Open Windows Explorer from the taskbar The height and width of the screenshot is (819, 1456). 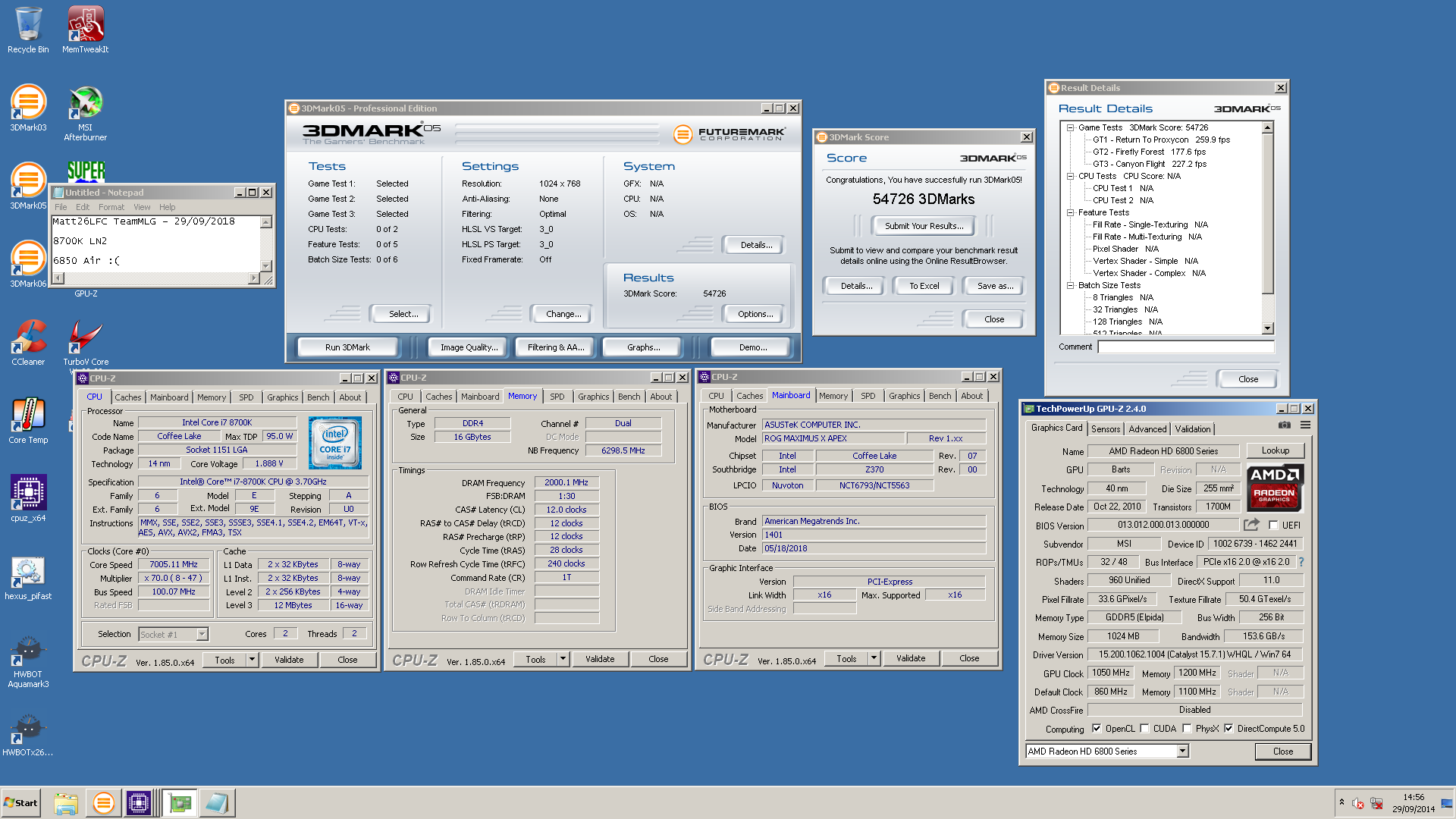click(x=66, y=803)
